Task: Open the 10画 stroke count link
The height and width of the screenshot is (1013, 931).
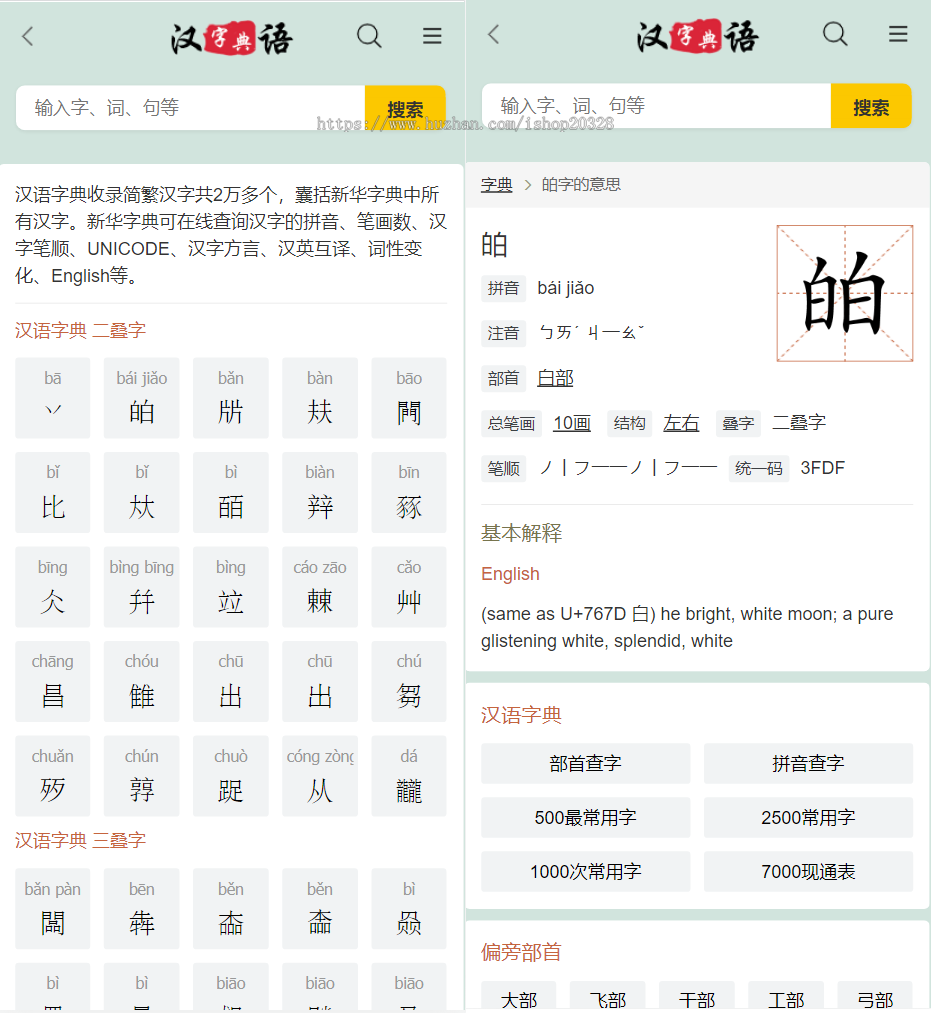Action: tap(572, 423)
